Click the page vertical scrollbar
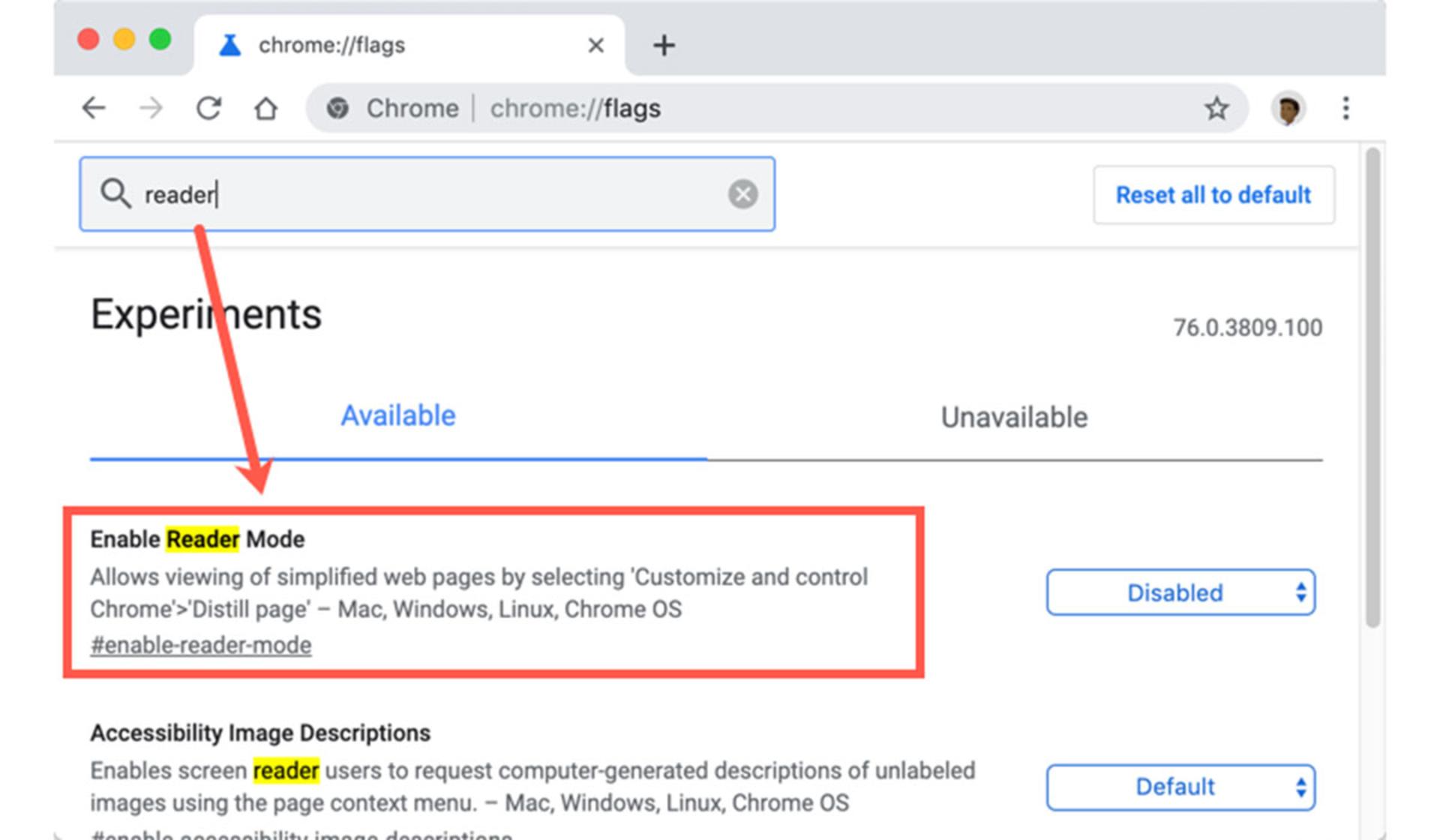This screenshot has height=840, width=1440. coord(1372,387)
